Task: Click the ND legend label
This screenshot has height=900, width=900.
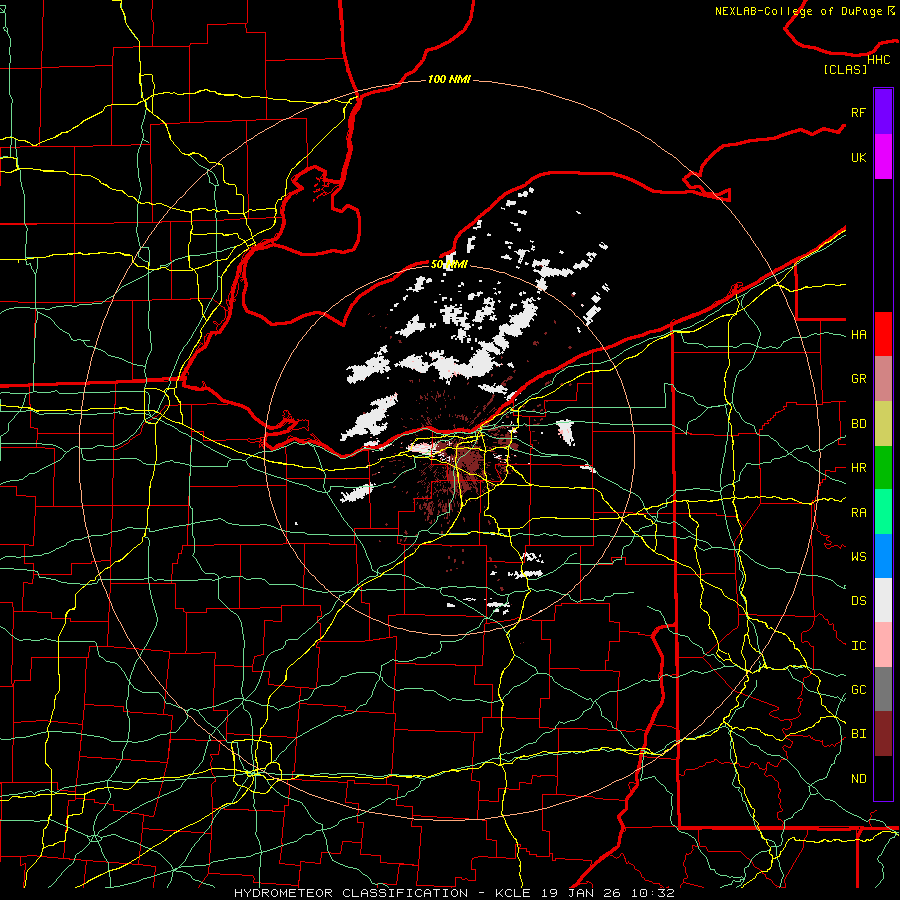Action: (858, 779)
